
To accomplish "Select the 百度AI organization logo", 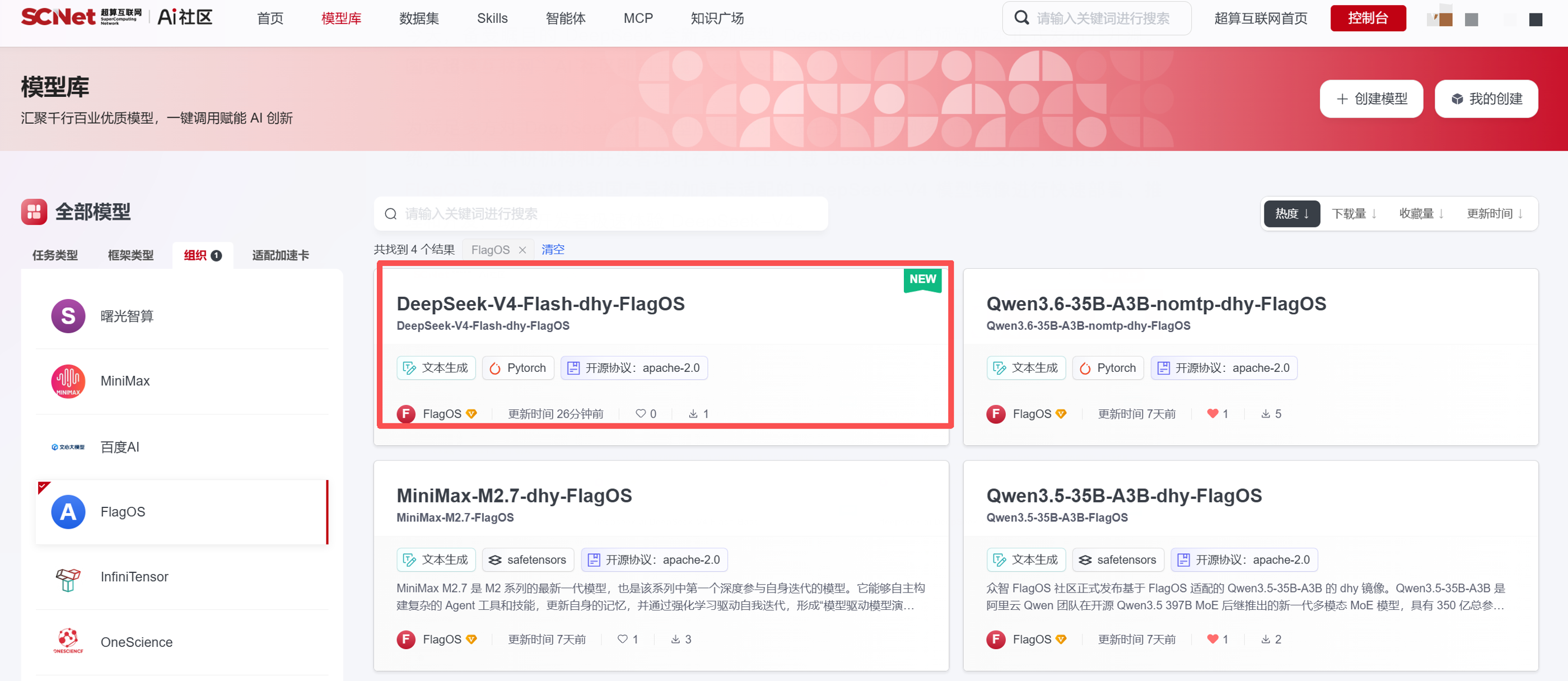I will coord(68,447).
